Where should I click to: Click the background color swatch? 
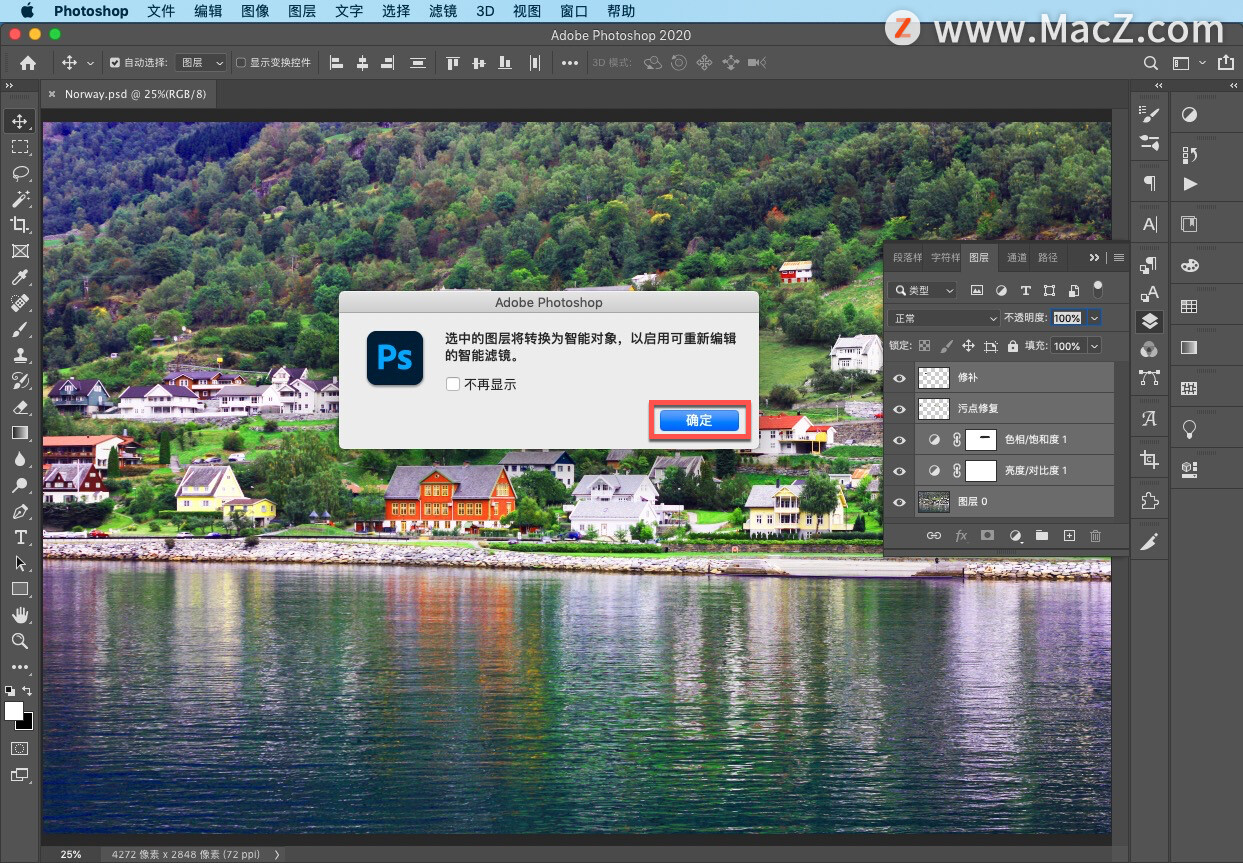[27, 723]
